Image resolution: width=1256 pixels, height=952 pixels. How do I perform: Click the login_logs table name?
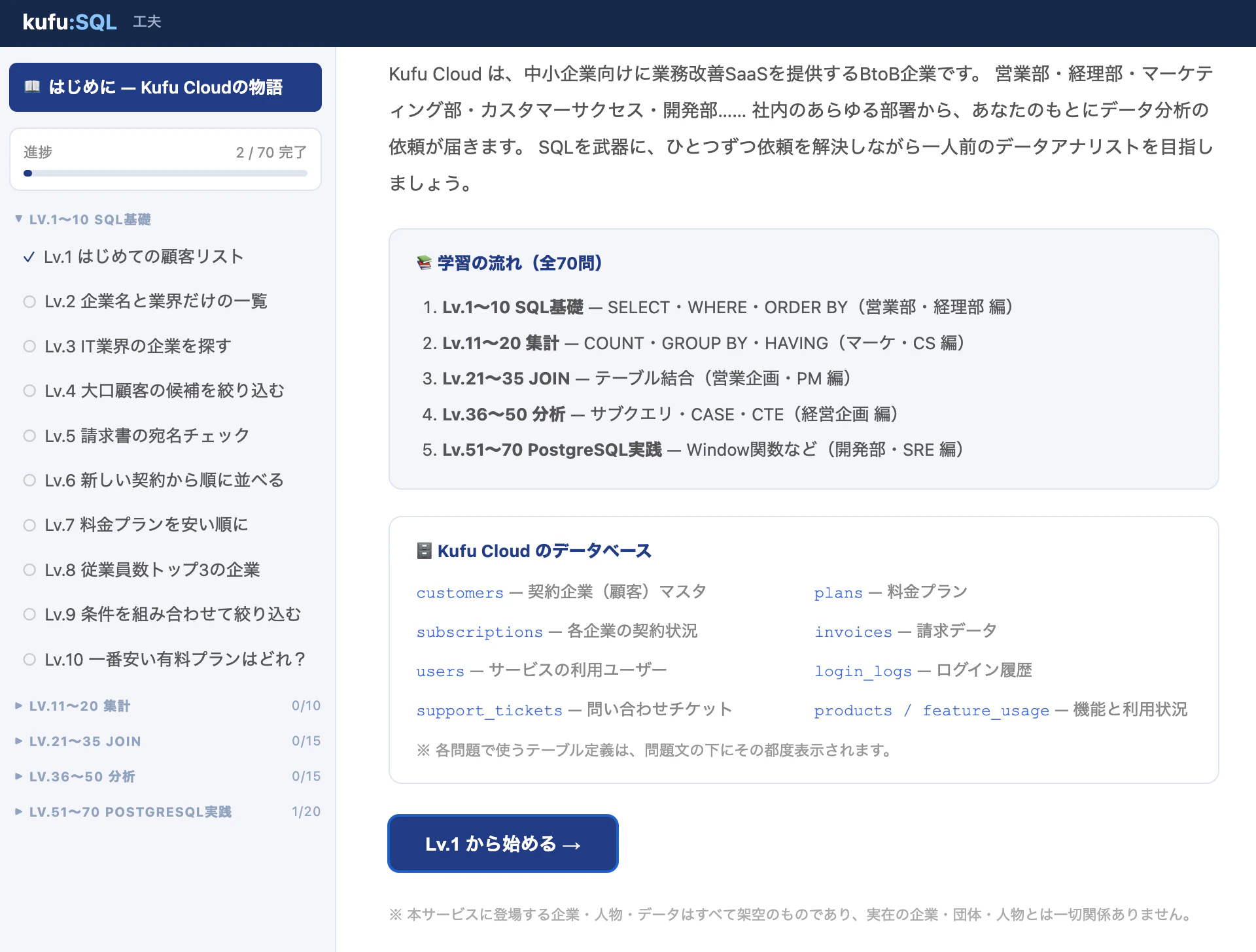point(863,671)
